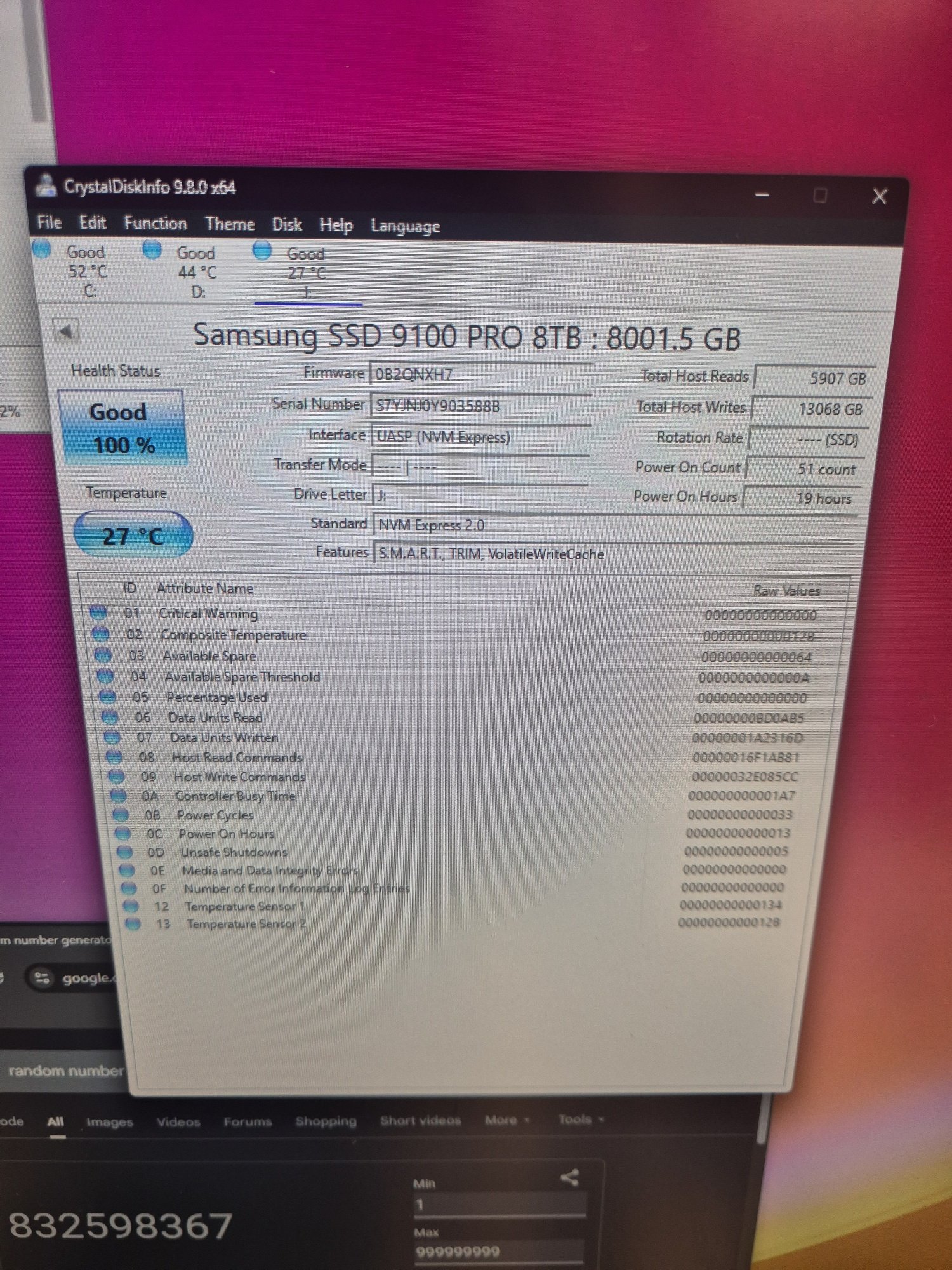This screenshot has height=1270, width=952.
Task: Open the Help menu
Action: click(336, 225)
